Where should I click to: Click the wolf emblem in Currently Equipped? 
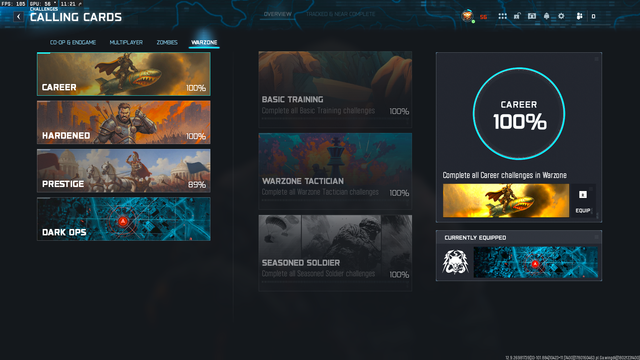(455, 262)
